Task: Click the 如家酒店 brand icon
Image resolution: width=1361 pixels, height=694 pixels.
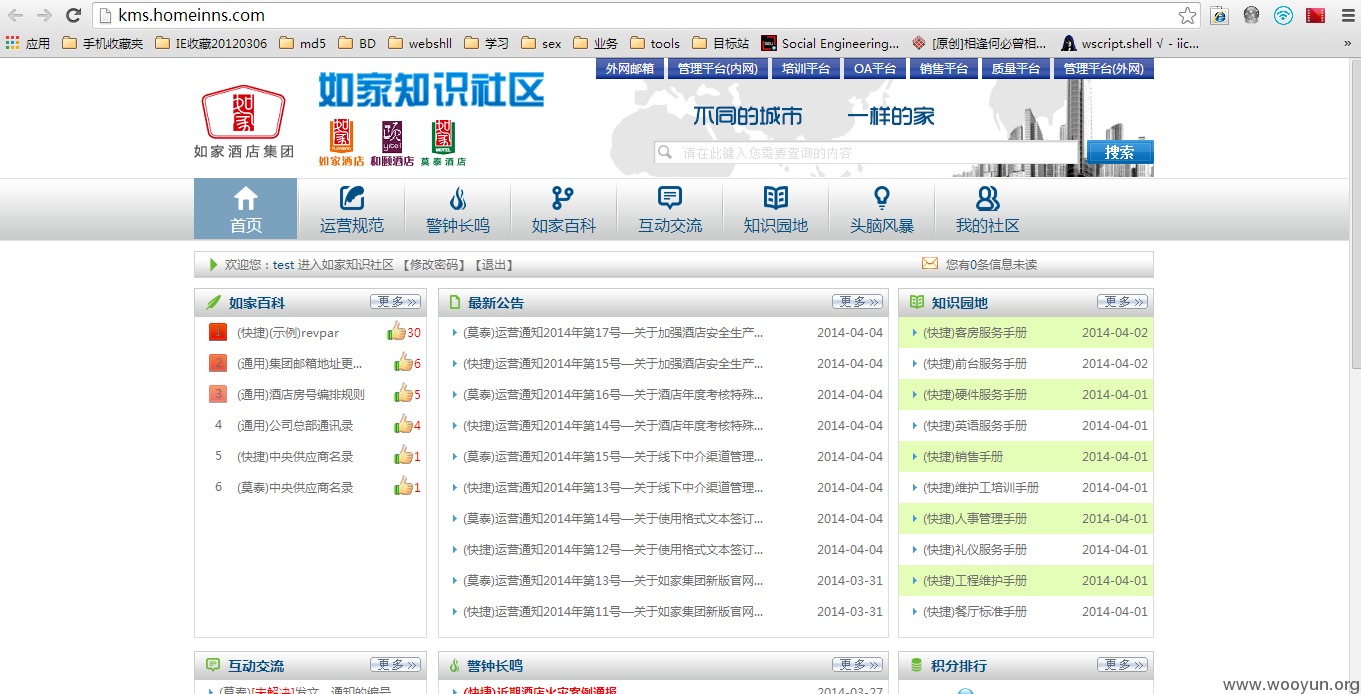Action: [x=341, y=144]
